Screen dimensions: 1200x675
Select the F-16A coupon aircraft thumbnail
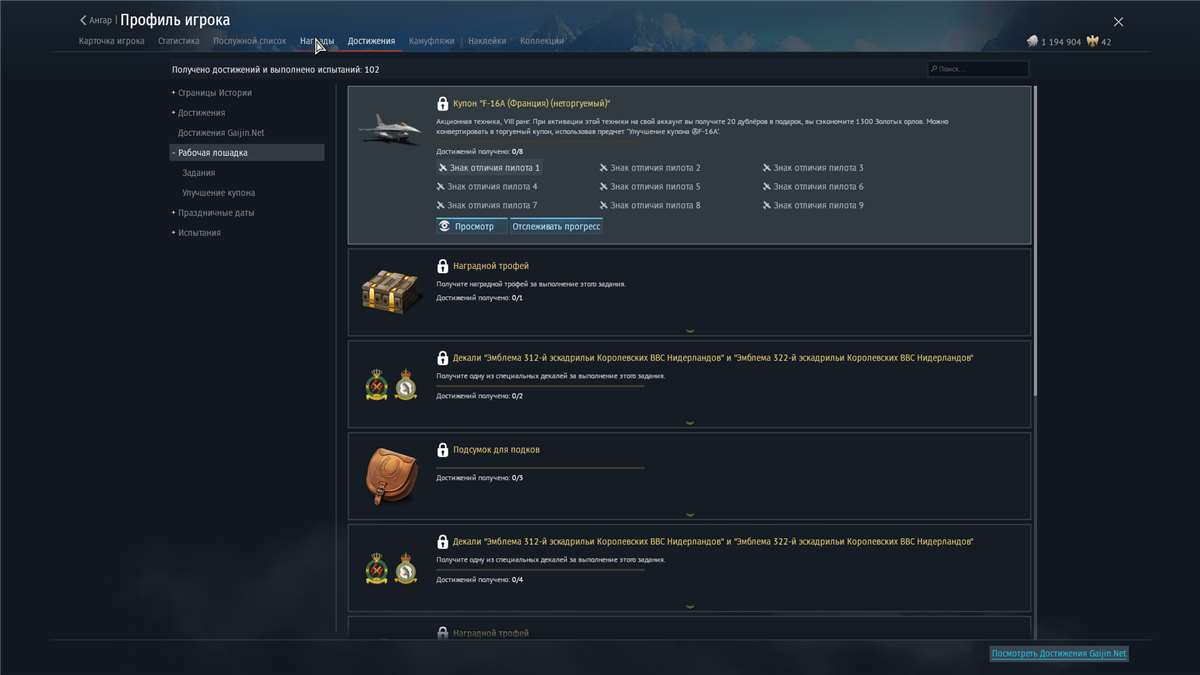(x=389, y=127)
